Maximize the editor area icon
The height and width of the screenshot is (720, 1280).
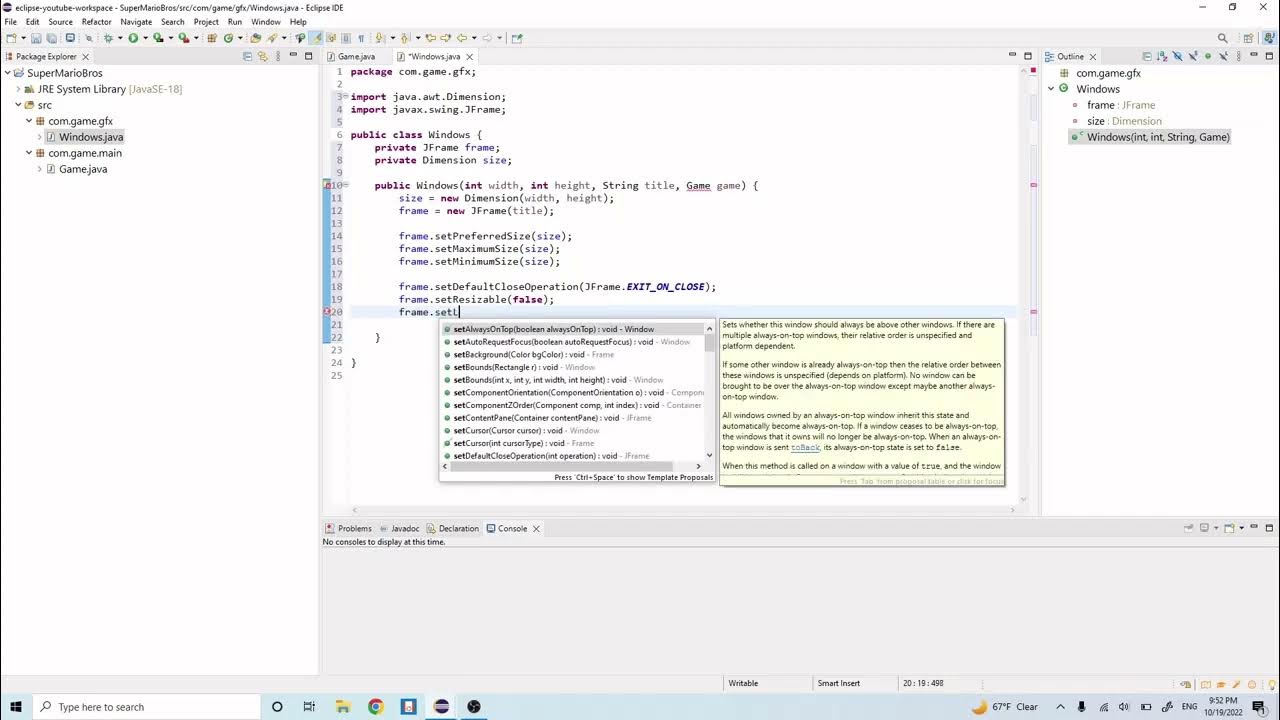[1028, 56]
